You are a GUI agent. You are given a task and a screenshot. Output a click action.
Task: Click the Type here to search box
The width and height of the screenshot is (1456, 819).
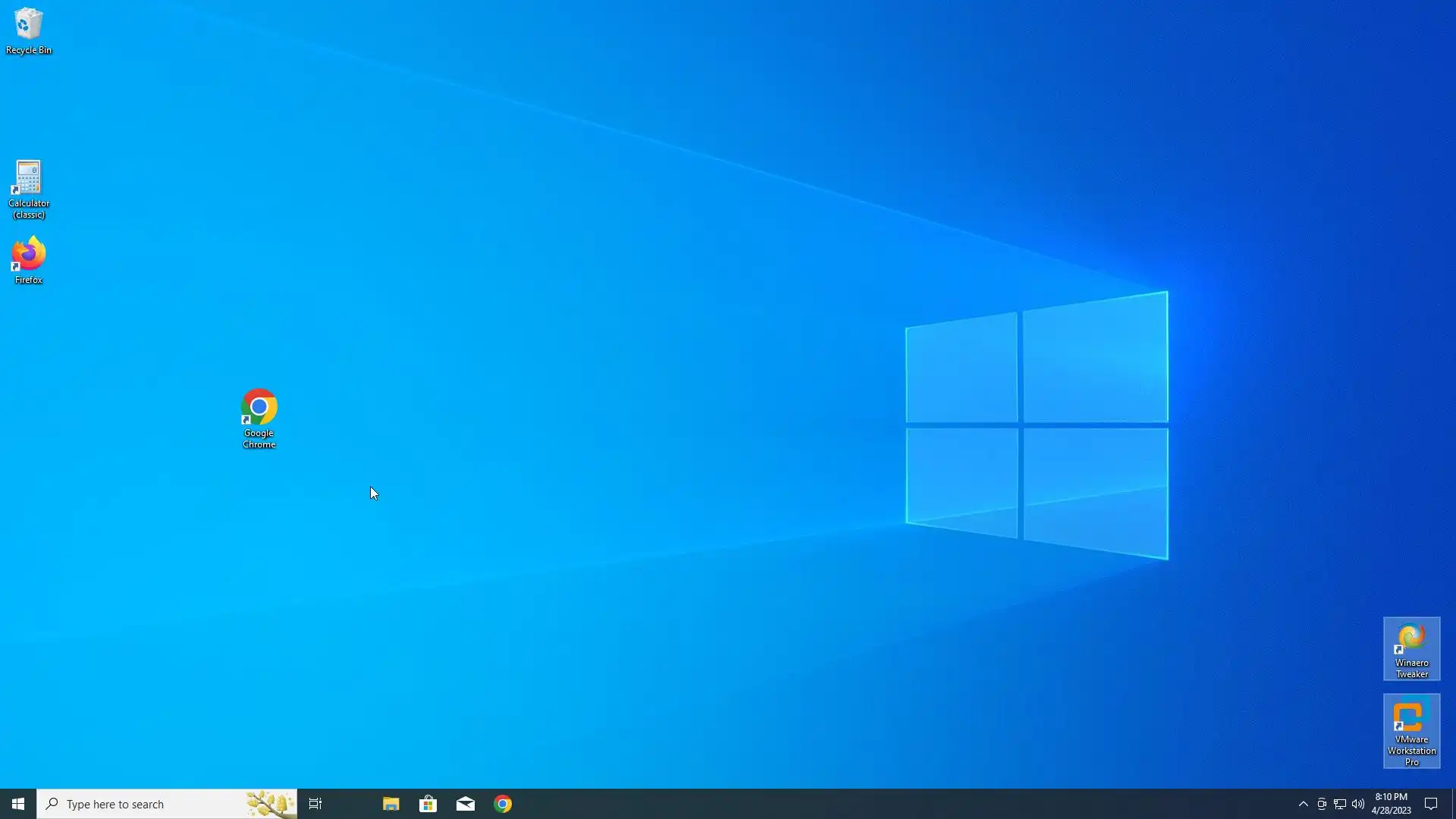(x=144, y=804)
